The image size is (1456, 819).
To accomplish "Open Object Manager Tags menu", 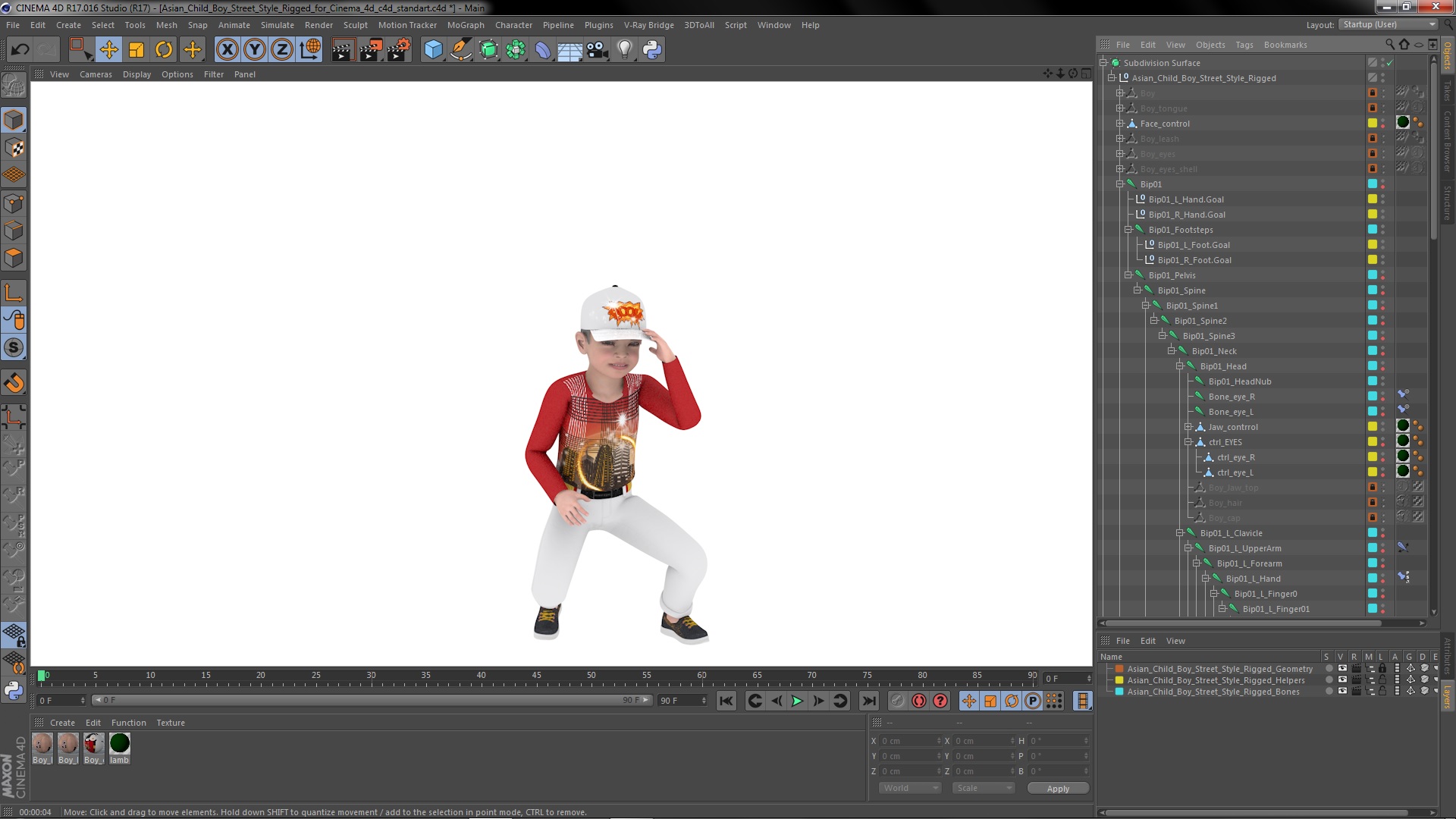I will click(1244, 45).
